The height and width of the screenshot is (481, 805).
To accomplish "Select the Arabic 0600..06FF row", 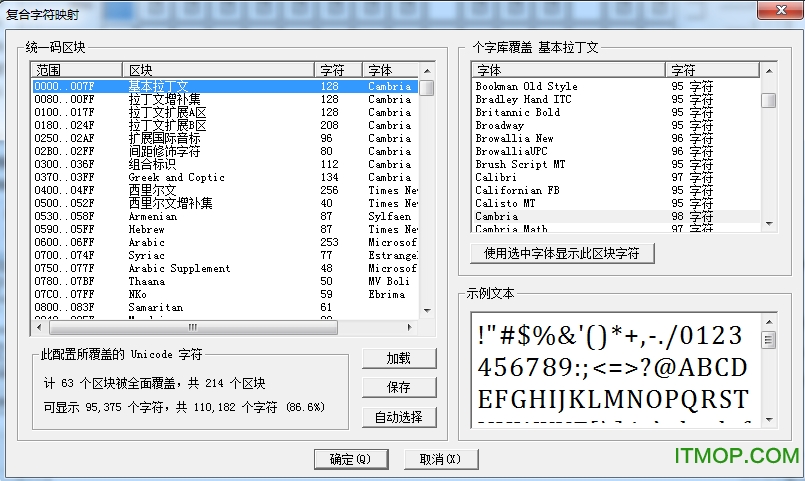I will 225,242.
